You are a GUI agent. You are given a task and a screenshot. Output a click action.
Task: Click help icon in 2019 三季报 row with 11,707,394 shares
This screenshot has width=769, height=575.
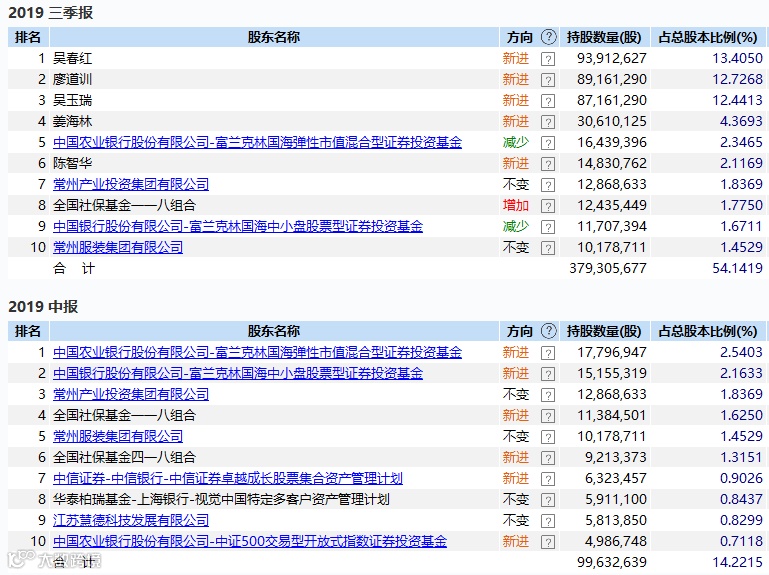pos(548,227)
